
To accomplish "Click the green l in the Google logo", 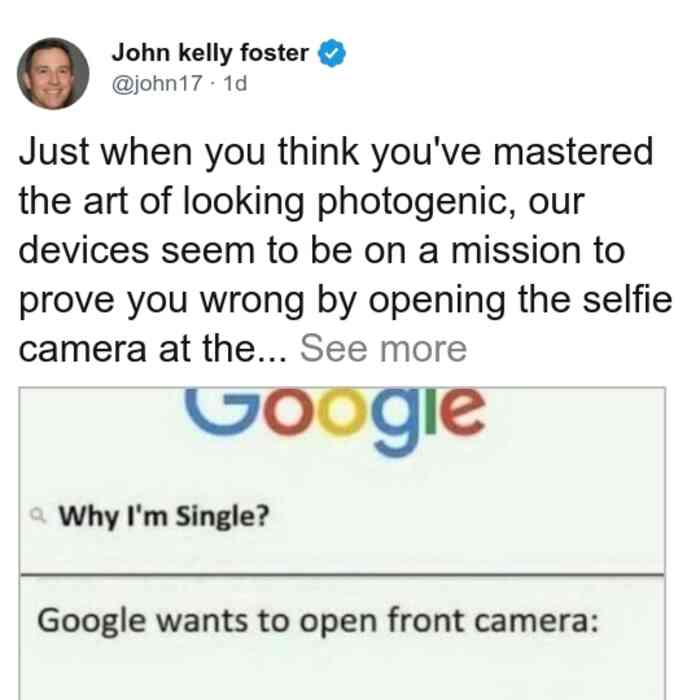I will point(431,411).
